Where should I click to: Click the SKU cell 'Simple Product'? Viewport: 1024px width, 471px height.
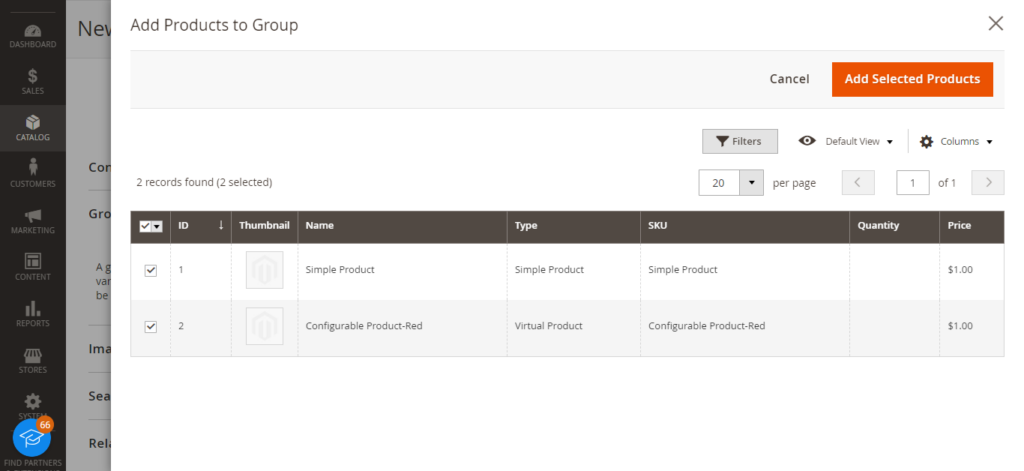click(x=682, y=270)
